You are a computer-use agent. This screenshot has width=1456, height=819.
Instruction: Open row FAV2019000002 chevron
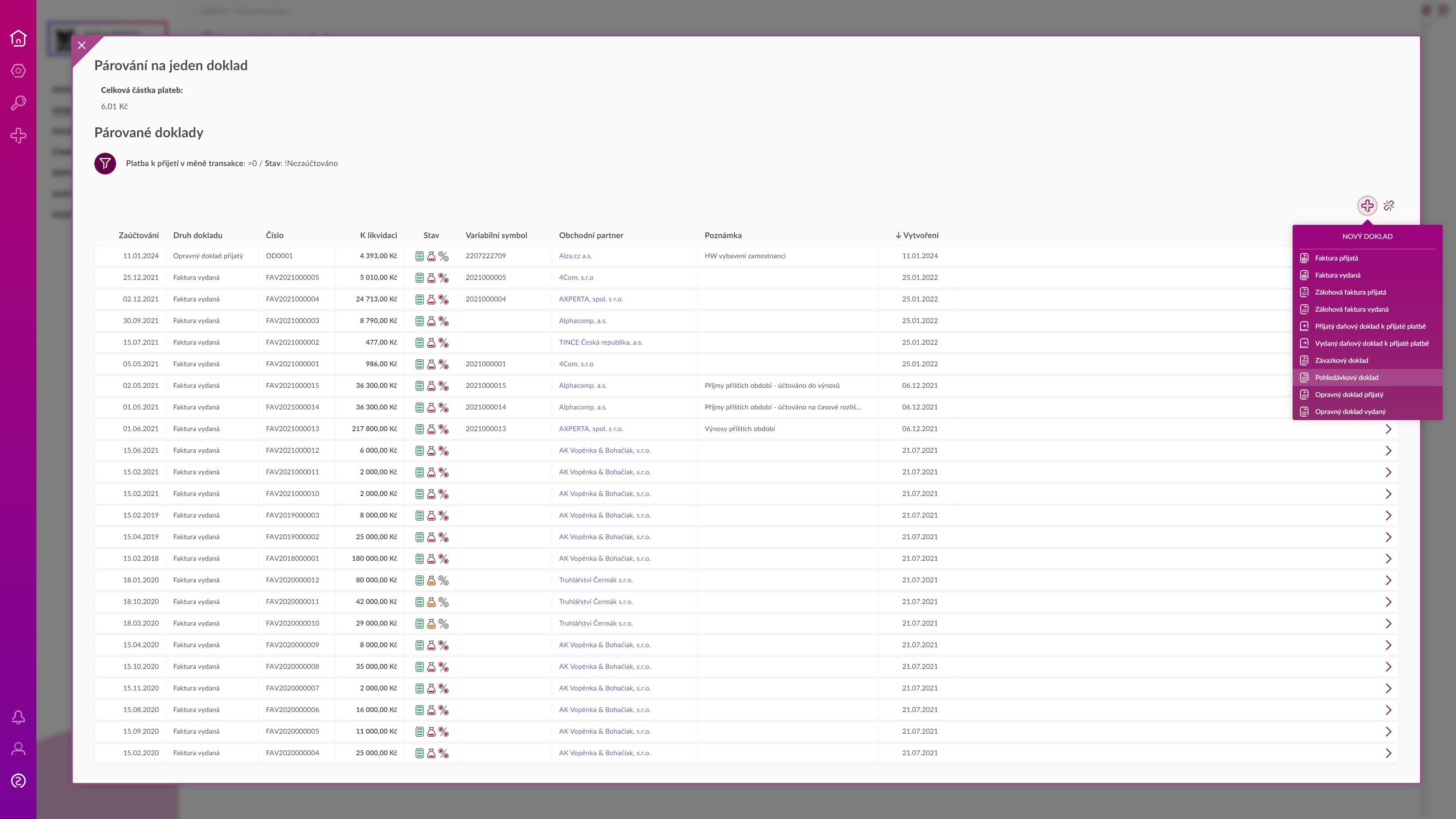point(1388,537)
